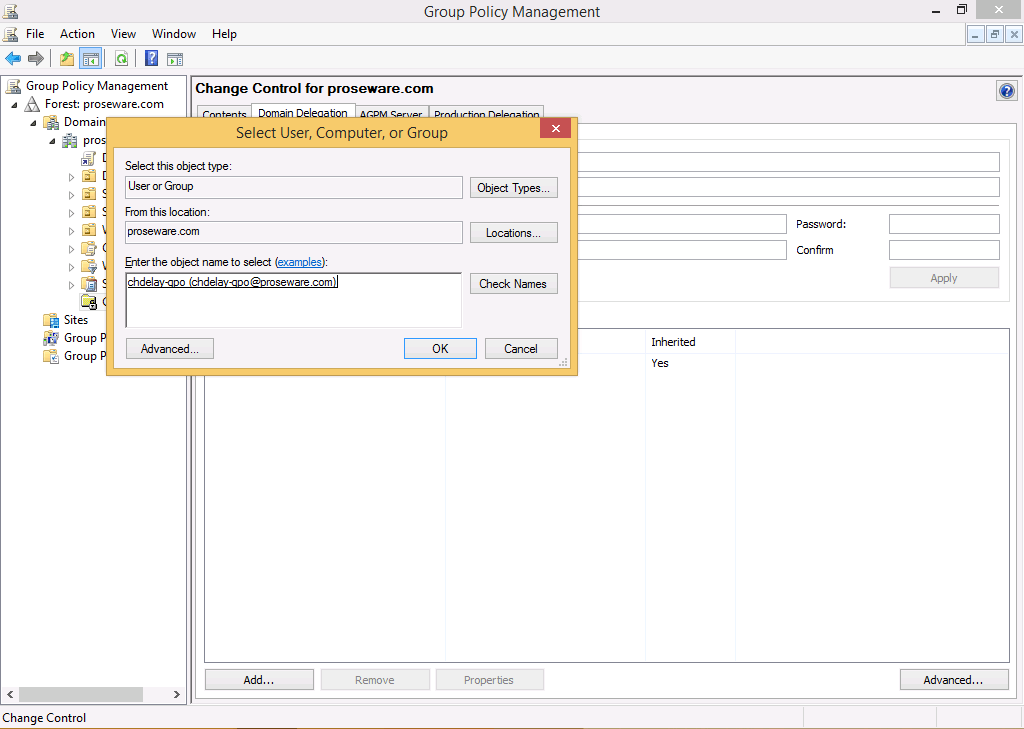Viewport: 1024px width, 729px height.
Task: Open the examples link in the dialog
Action: click(x=300, y=262)
